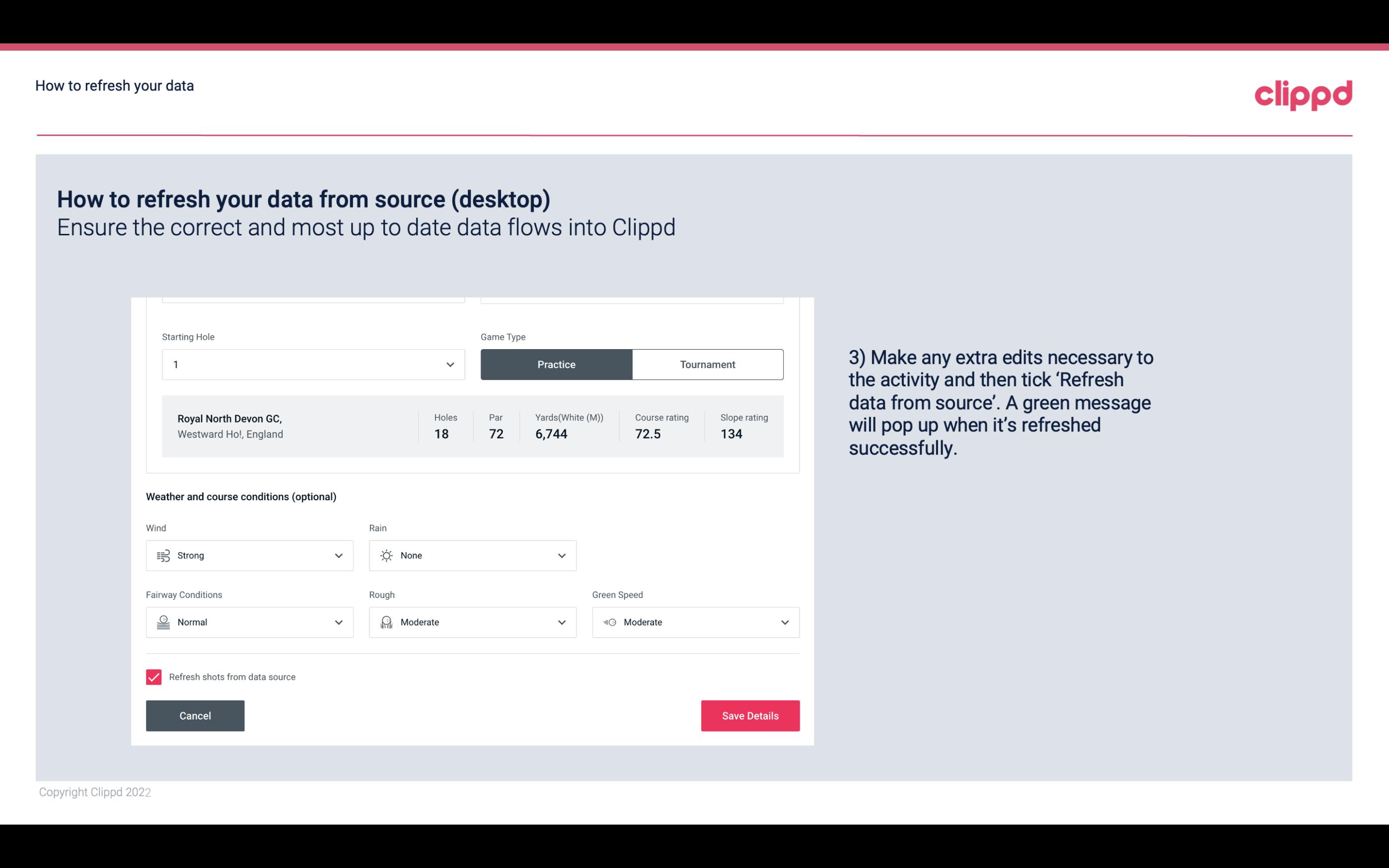
Task: Toggle the Practice game type button
Action: point(556,364)
